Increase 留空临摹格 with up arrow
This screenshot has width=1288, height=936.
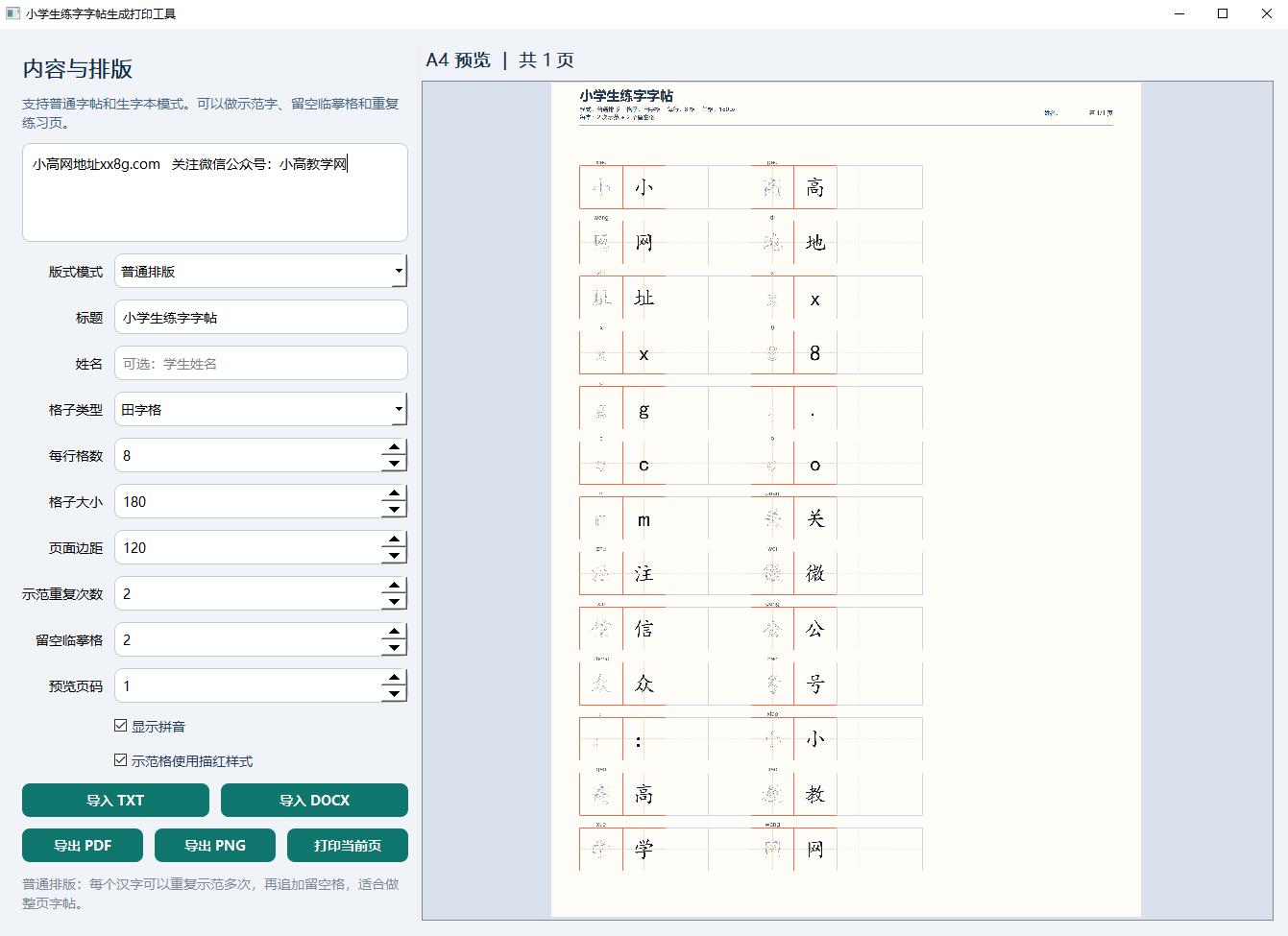[x=394, y=632]
